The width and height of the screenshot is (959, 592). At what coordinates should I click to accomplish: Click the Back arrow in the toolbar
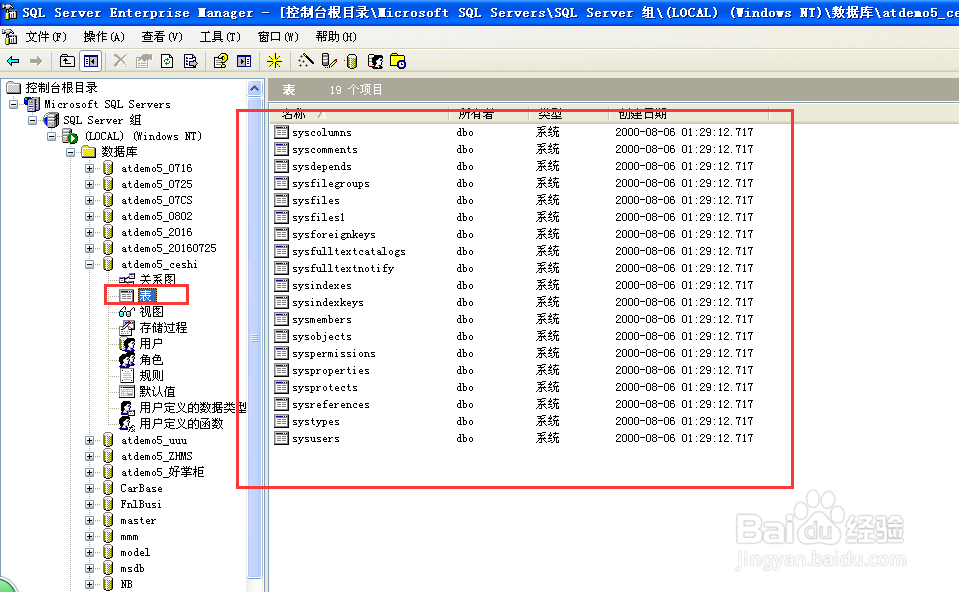click(13, 61)
